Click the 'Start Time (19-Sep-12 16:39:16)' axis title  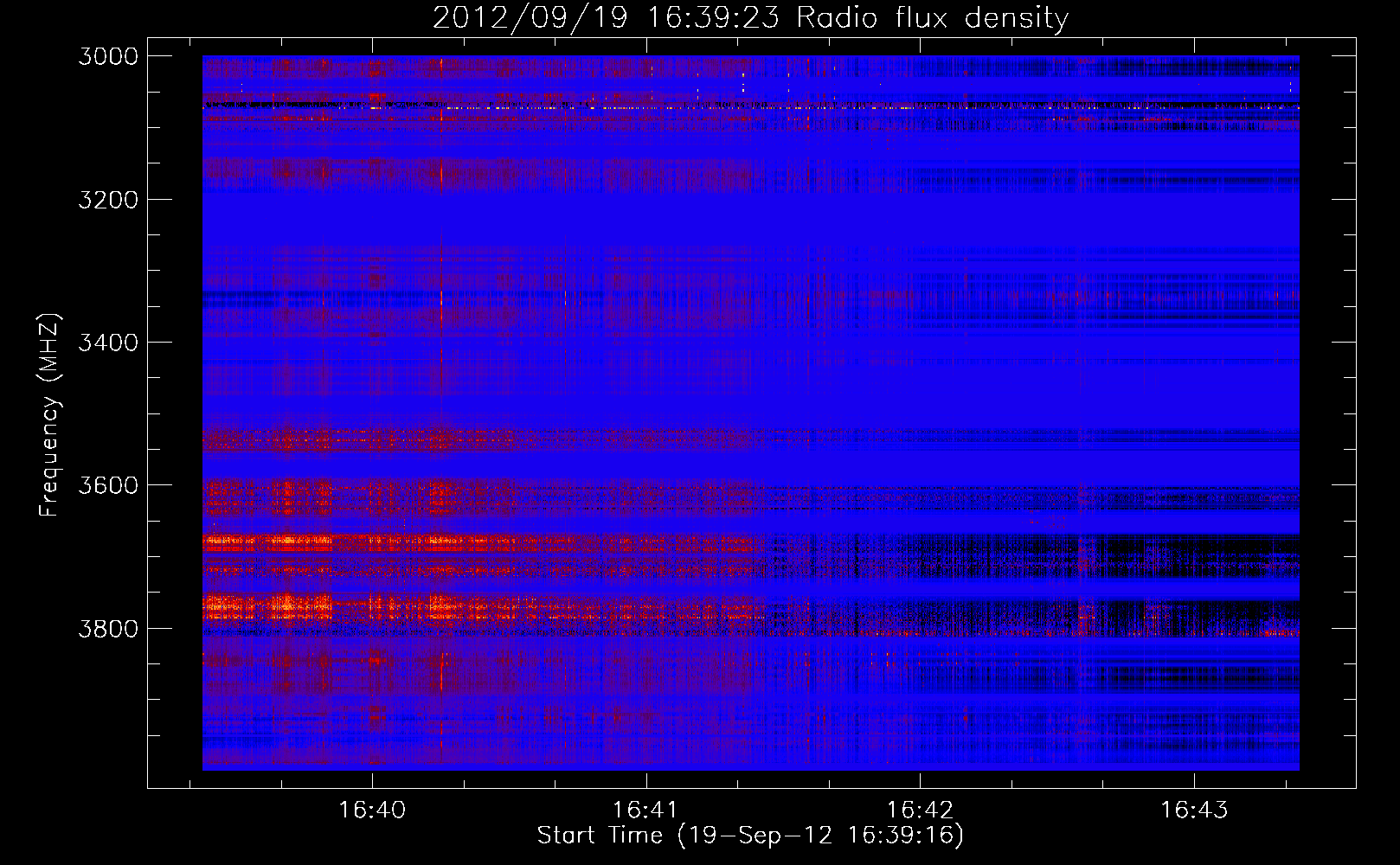point(750,836)
